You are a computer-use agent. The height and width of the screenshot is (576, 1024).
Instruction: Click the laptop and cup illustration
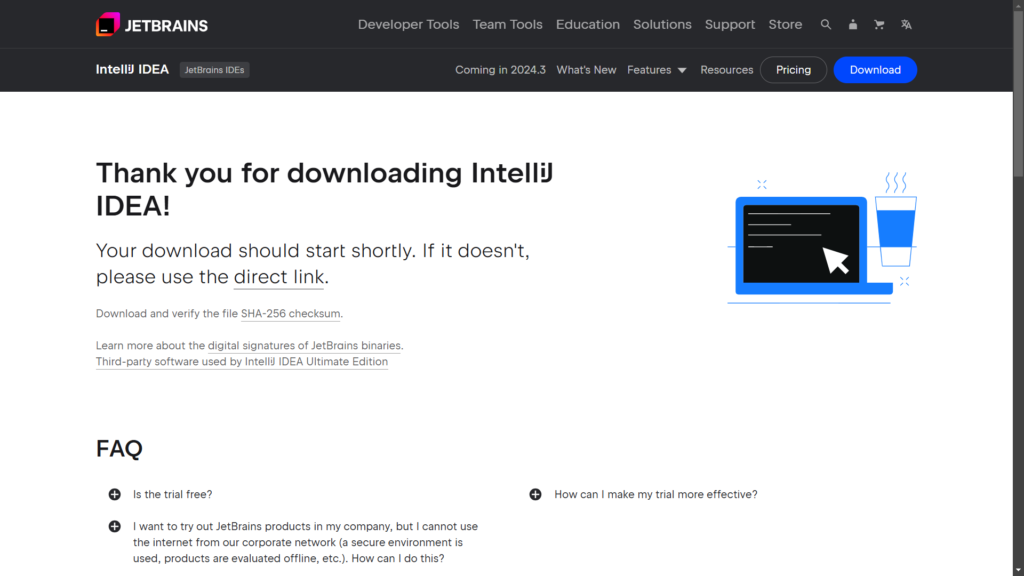click(x=822, y=238)
